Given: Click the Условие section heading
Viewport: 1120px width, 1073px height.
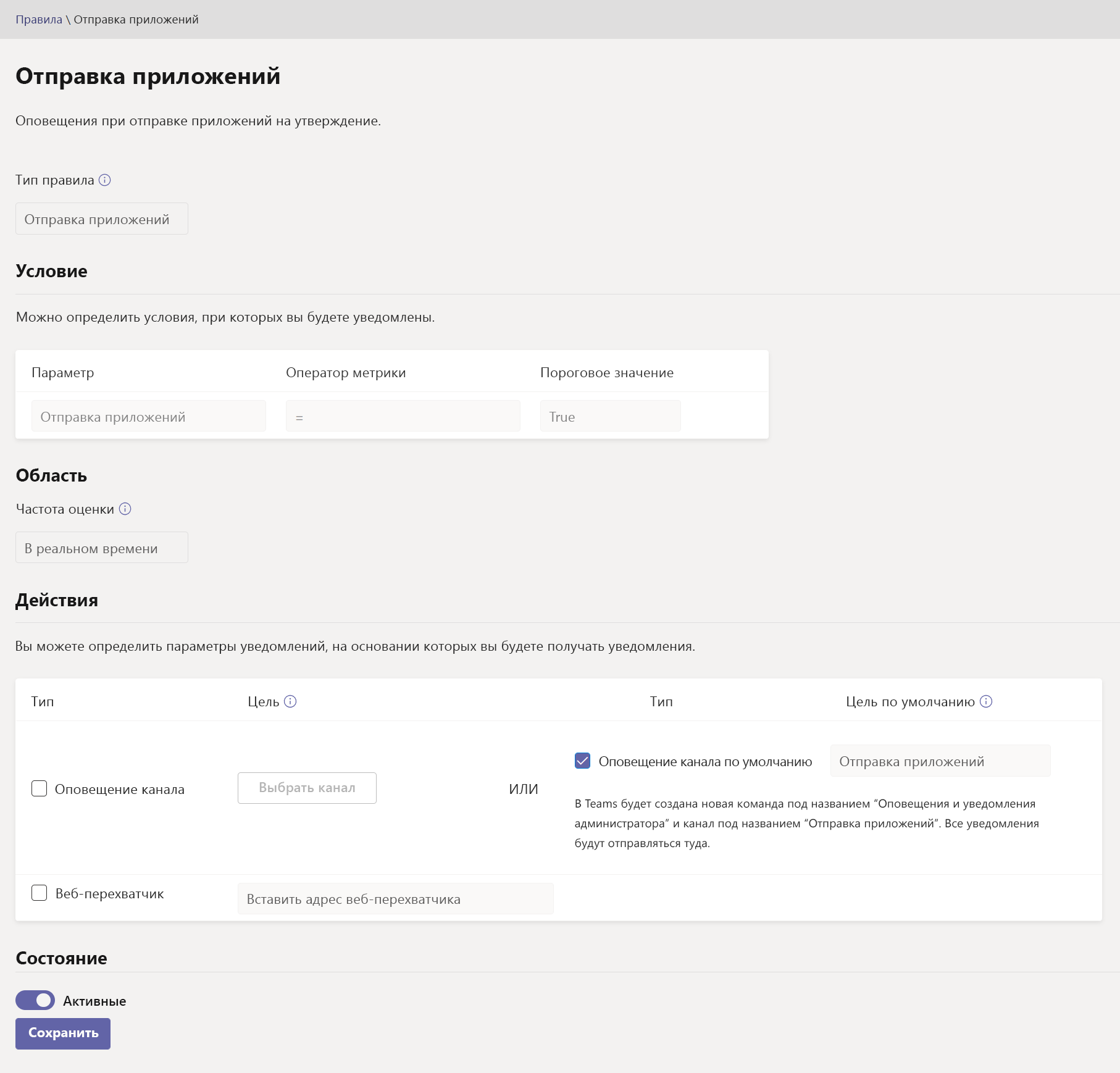Looking at the screenshot, I should 52,271.
